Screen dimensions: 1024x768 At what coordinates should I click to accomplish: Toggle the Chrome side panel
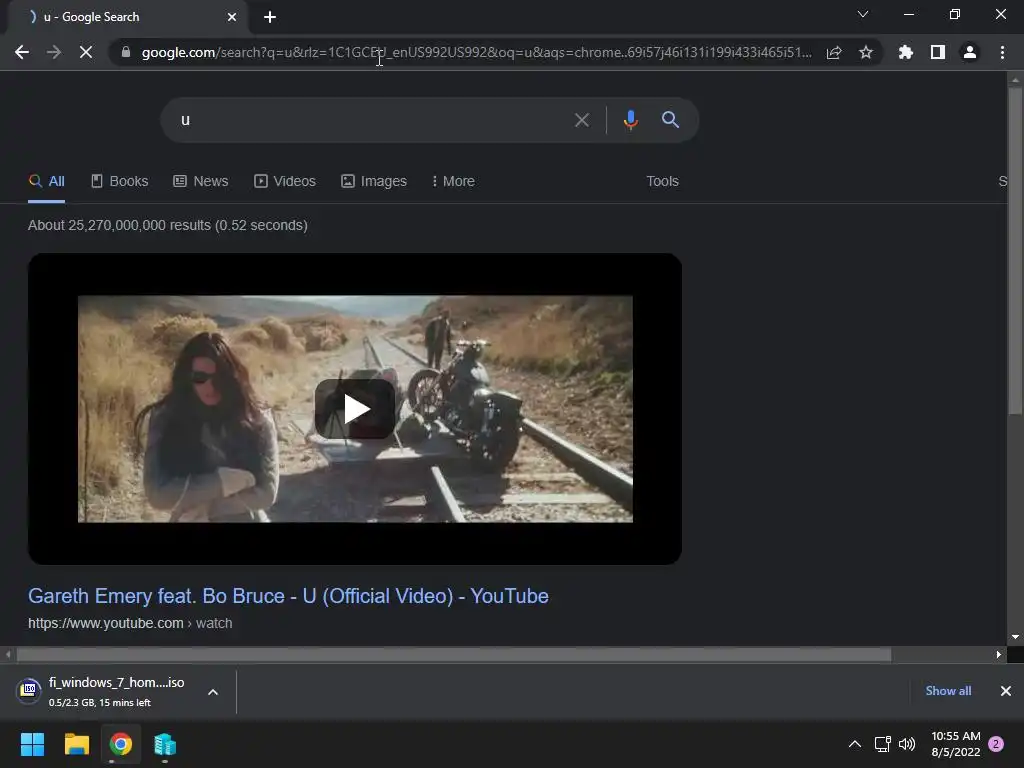click(x=938, y=52)
